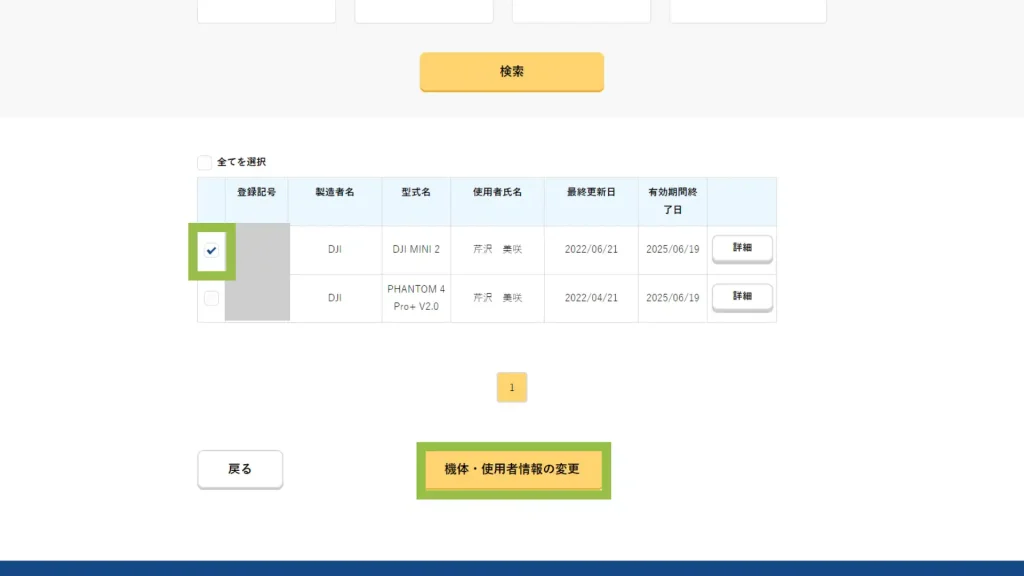
Task: Open 詳細 for the PHANTOM 4 Pro+ row
Action: (742, 297)
